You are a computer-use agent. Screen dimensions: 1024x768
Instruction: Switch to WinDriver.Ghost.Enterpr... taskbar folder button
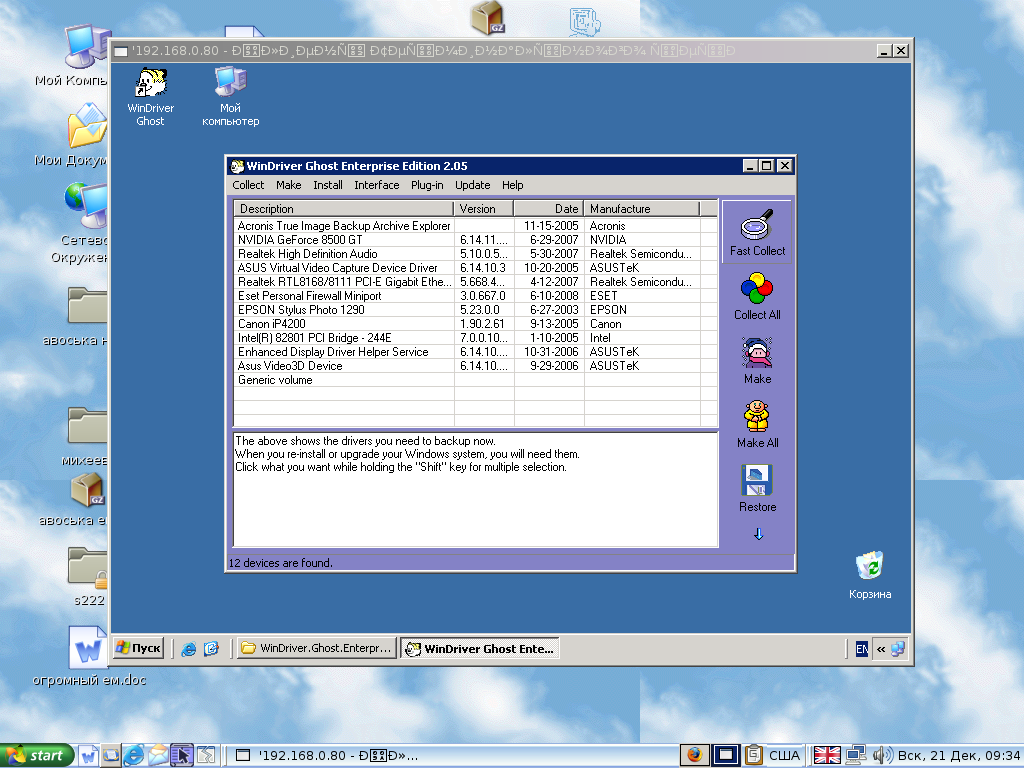point(316,648)
